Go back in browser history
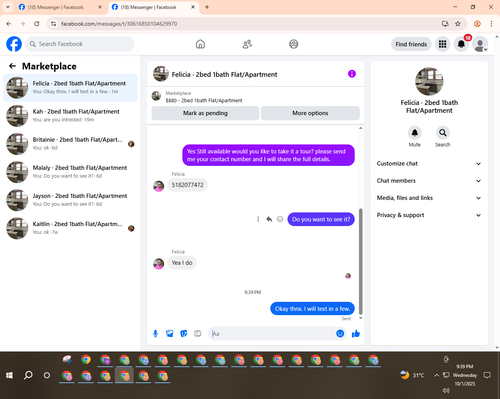 (x=9, y=24)
